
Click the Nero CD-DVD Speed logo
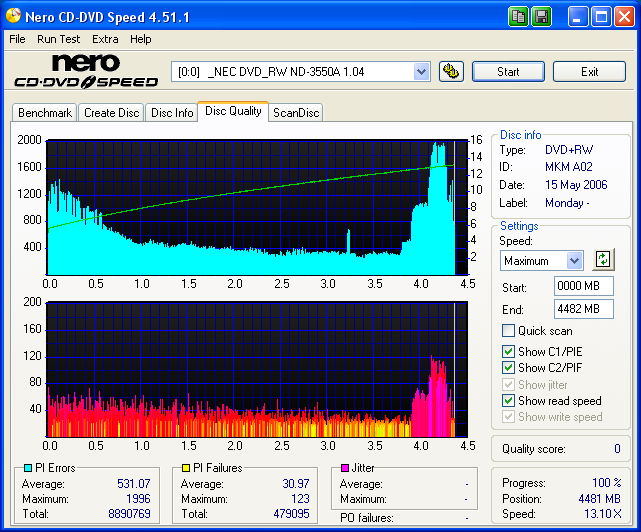click(85, 72)
